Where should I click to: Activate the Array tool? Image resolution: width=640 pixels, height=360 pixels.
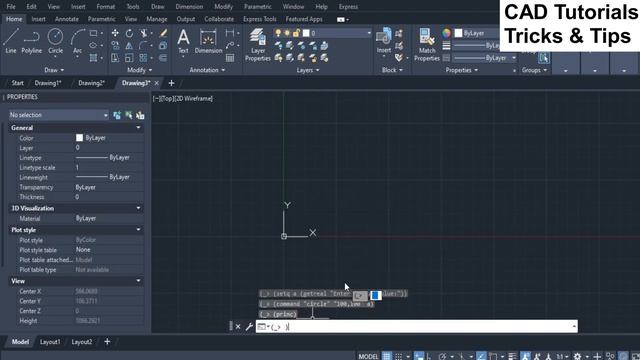143,58
